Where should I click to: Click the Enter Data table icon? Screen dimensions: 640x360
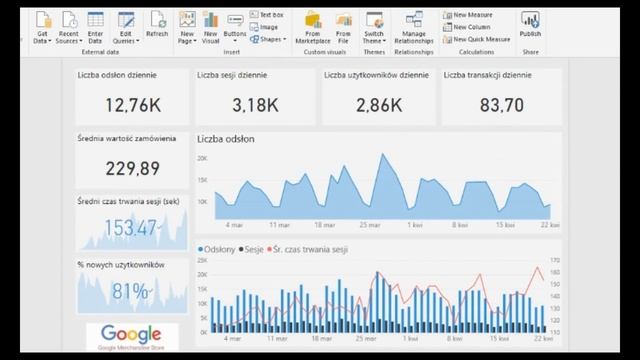point(95,20)
